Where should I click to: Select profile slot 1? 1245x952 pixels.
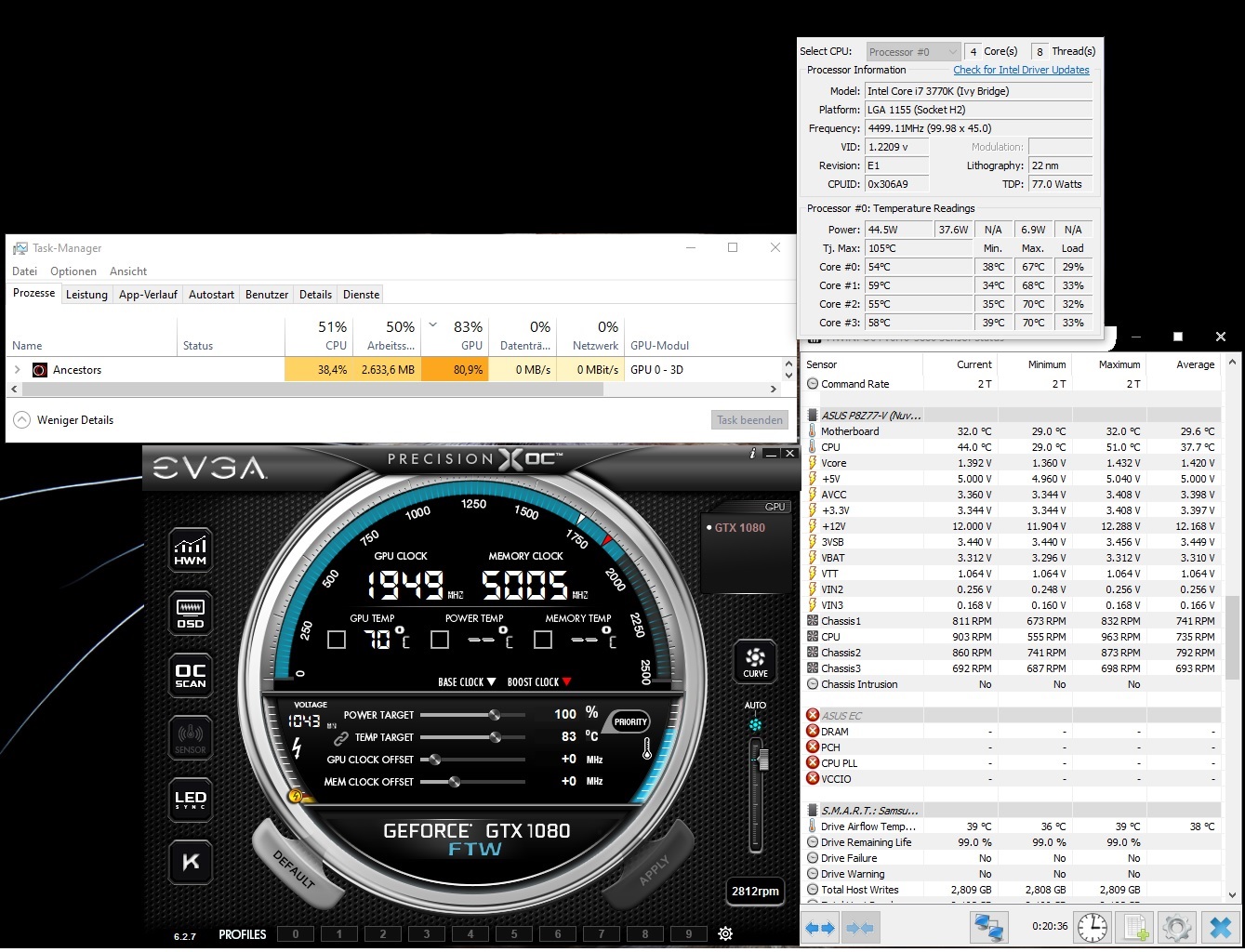pos(339,934)
